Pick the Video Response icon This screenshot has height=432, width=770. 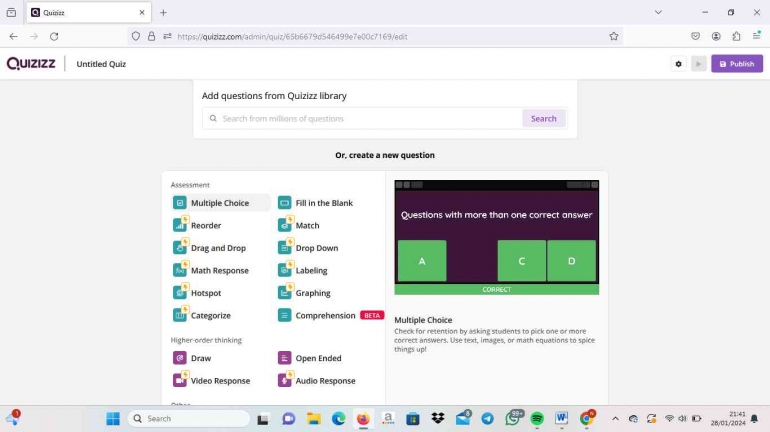[180, 380]
